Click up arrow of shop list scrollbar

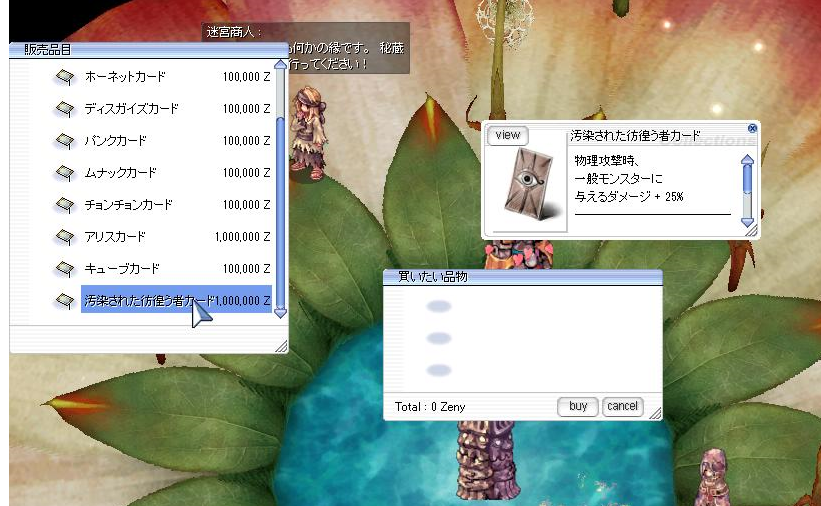click(x=281, y=64)
